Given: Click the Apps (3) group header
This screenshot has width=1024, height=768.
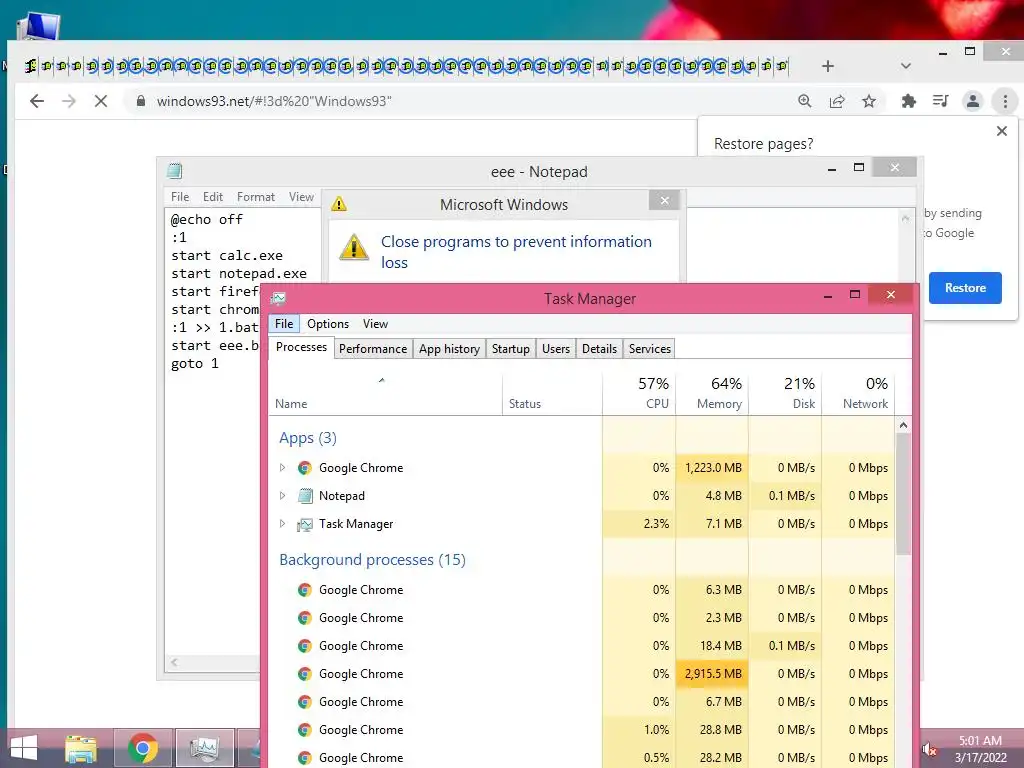Looking at the screenshot, I should coord(308,438).
